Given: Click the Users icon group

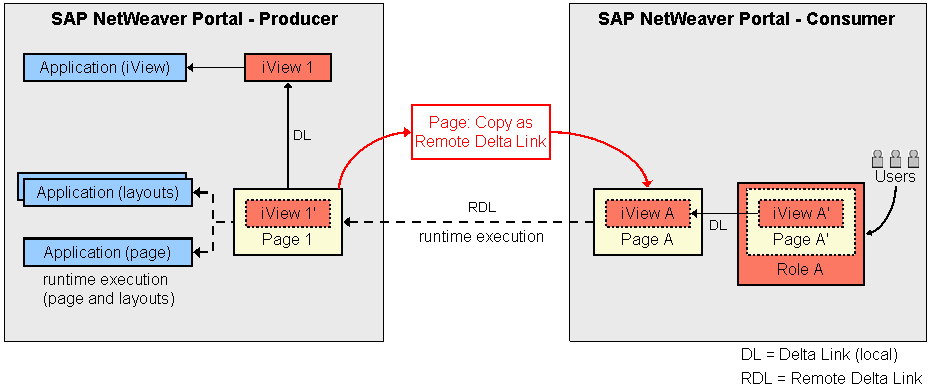Looking at the screenshot, I should pyautogui.click(x=895, y=158).
